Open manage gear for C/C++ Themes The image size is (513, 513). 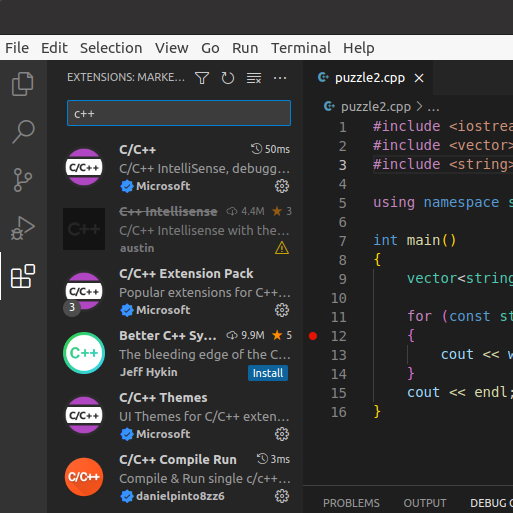[282, 434]
